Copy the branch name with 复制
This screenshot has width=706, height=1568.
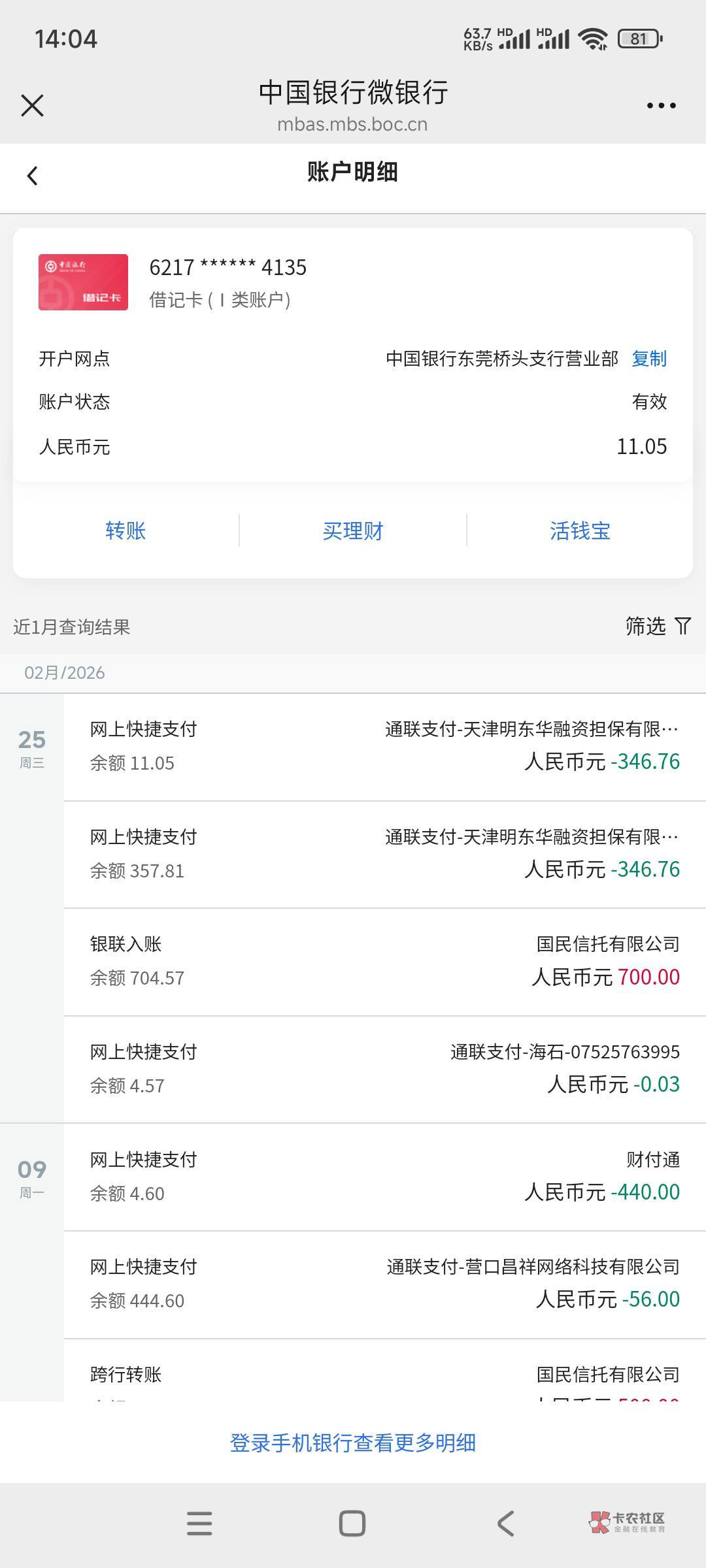[x=649, y=359]
